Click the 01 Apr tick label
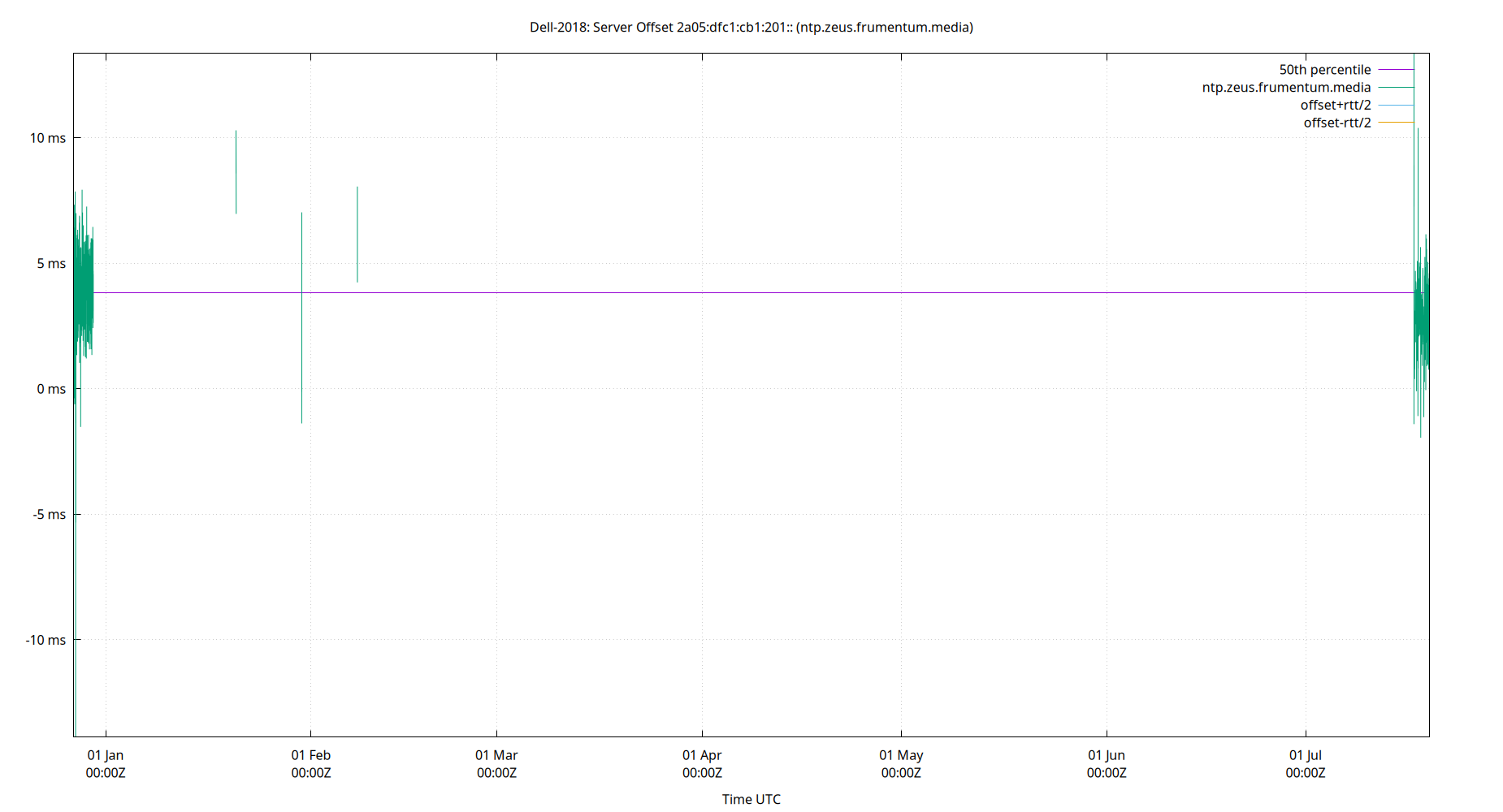1503x812 pixels. [702, 754]
